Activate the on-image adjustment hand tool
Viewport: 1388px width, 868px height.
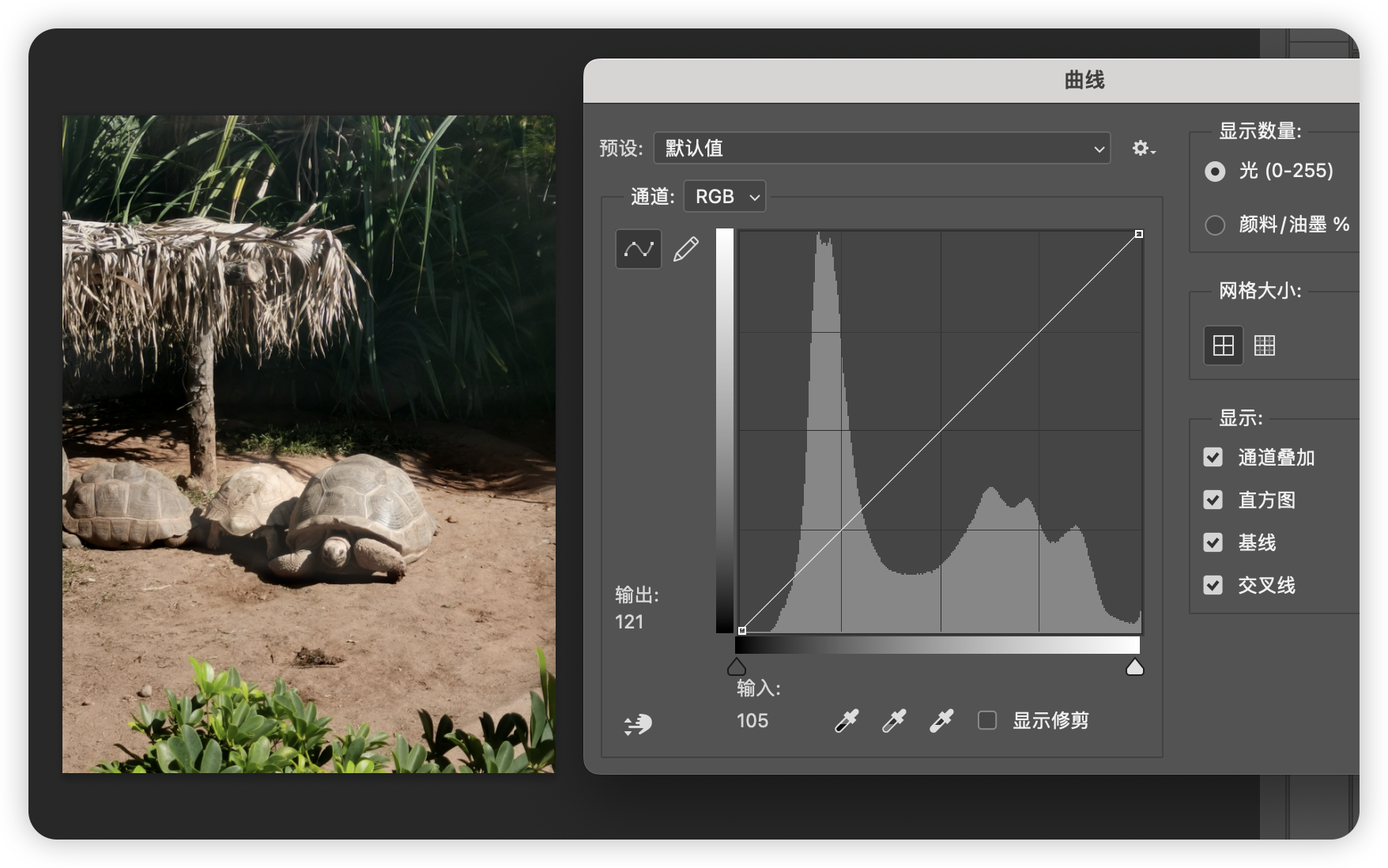(638, 723)
